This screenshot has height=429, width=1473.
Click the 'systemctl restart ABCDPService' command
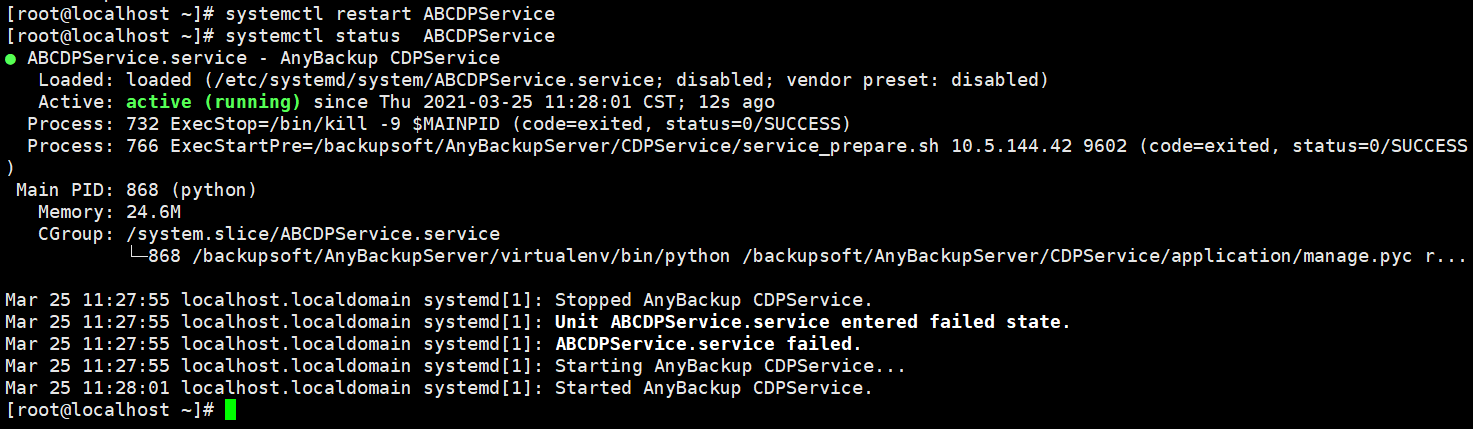(390, 14)
